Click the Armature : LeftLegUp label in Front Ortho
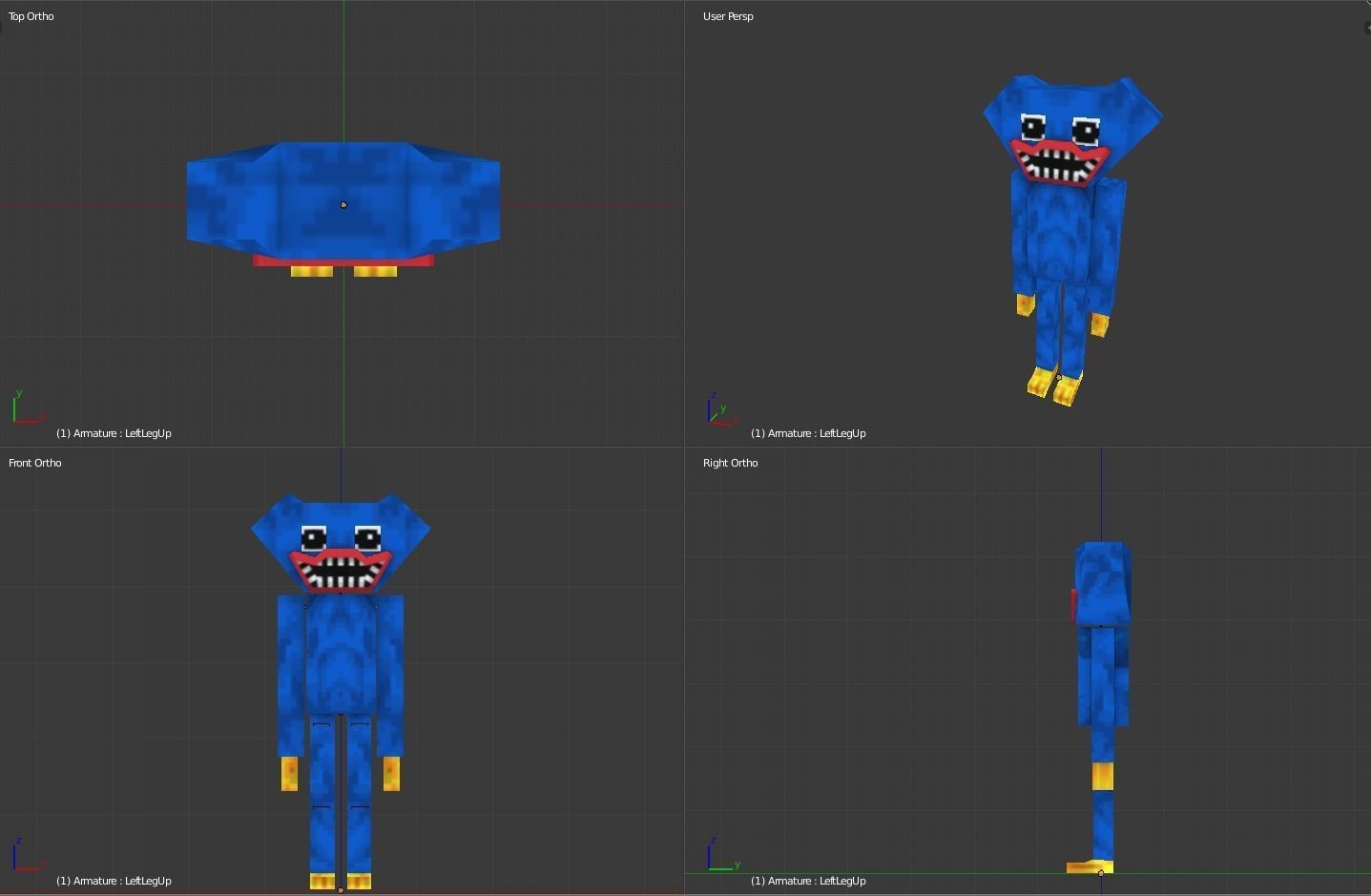 pyautogui.click(x=114, y=881)
